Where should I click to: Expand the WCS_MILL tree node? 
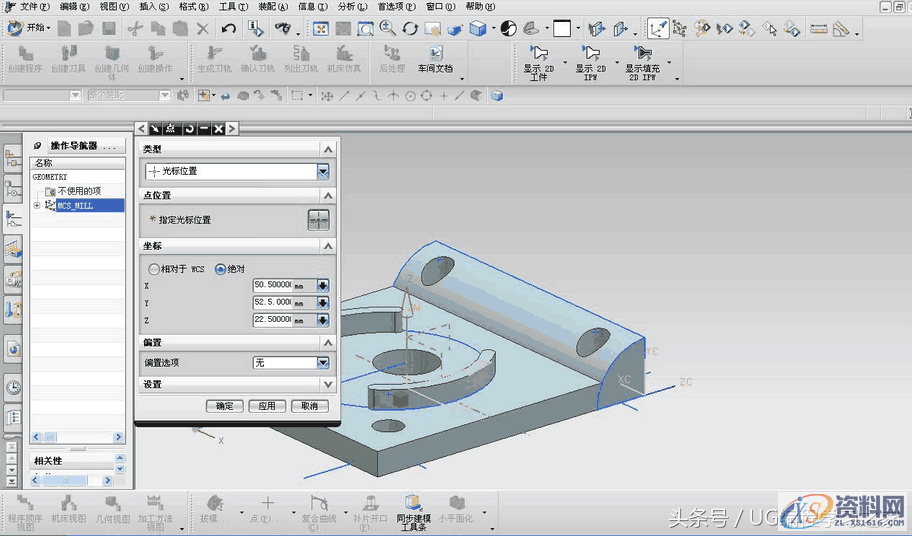[x=37, y=206]
